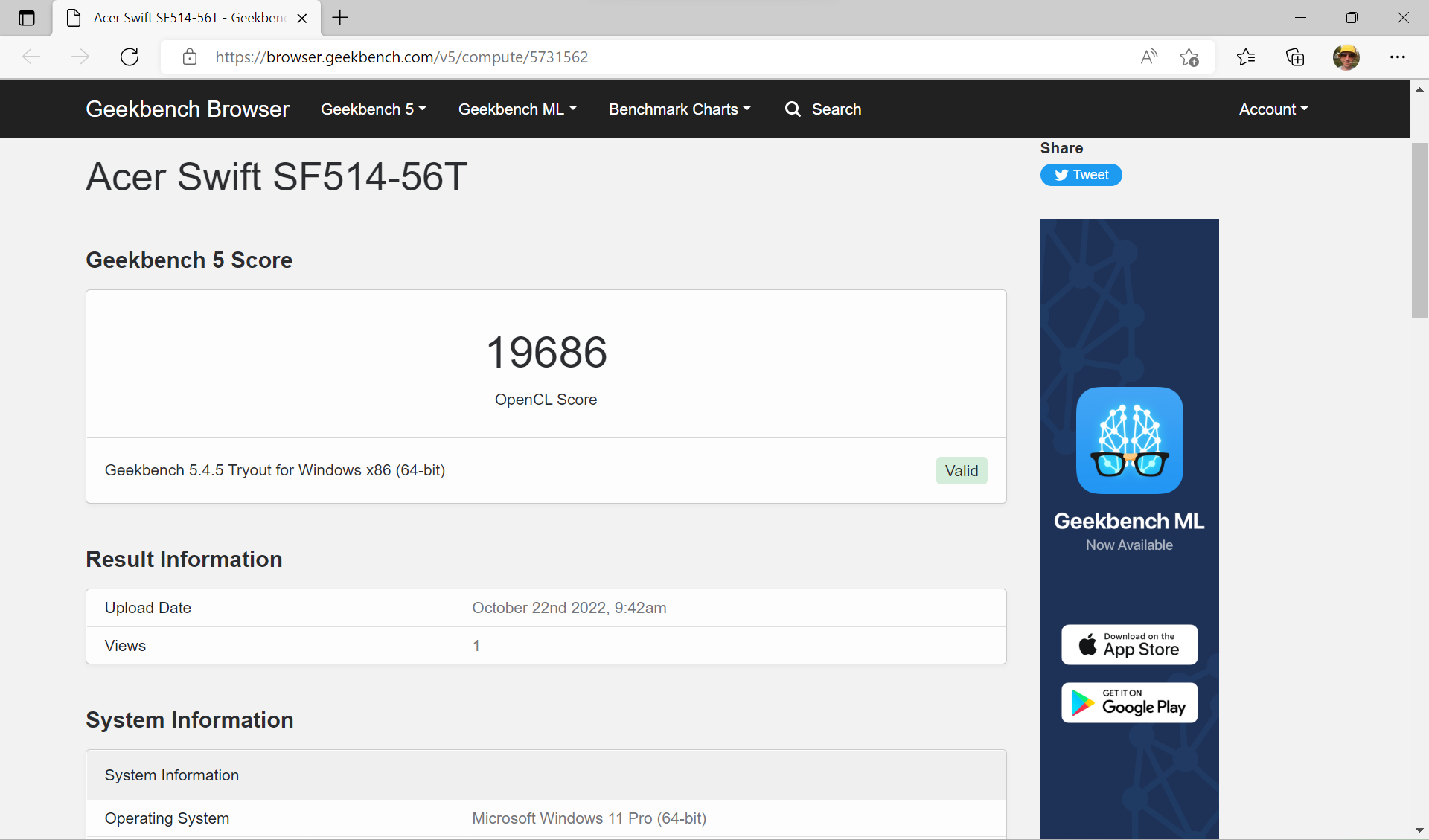The width and height of the screenshot is (1429, 840).
Task: Click the browser refresh/reload icon
Action: tap(129, 57)
